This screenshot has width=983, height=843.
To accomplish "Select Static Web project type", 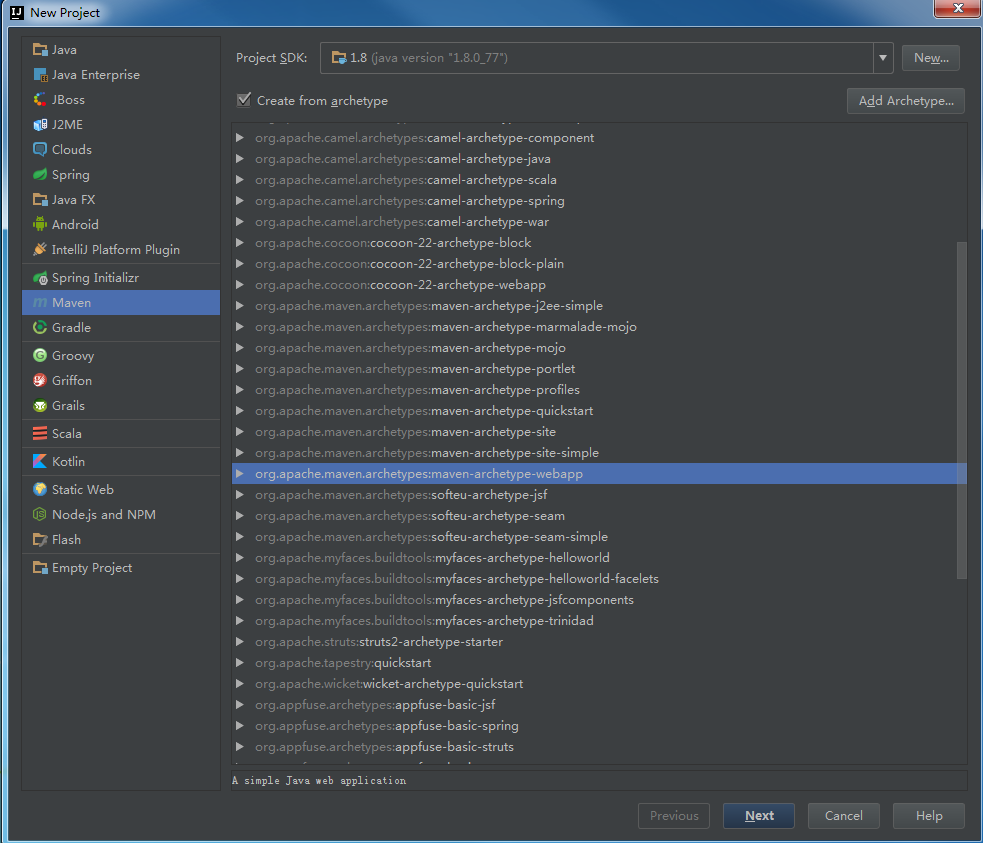I will coord(120,490).
